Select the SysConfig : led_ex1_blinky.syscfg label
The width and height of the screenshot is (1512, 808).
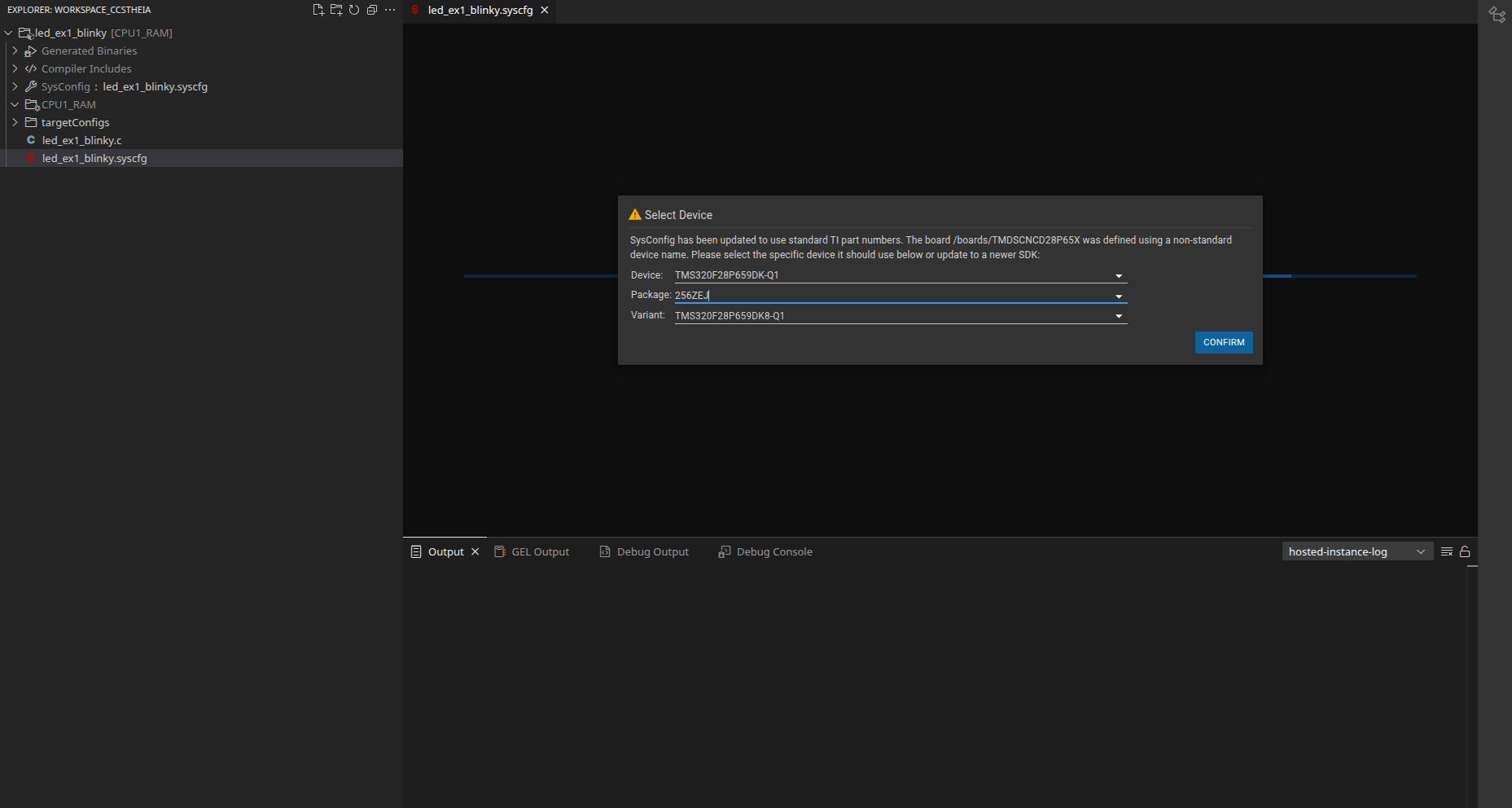pyautogui.click(x=125, y=86)
